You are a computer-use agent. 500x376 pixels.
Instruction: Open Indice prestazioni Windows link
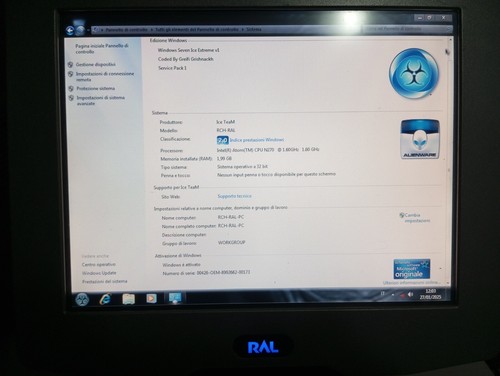point(257,140)
